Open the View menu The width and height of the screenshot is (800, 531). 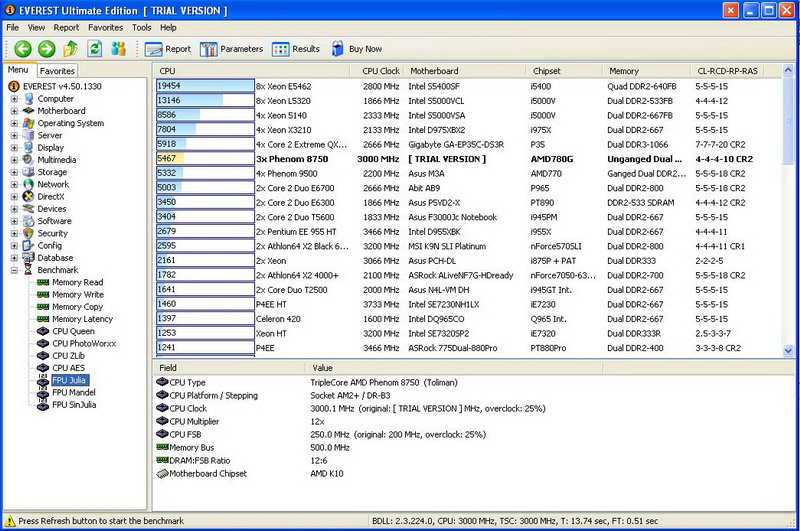point(36,28)
